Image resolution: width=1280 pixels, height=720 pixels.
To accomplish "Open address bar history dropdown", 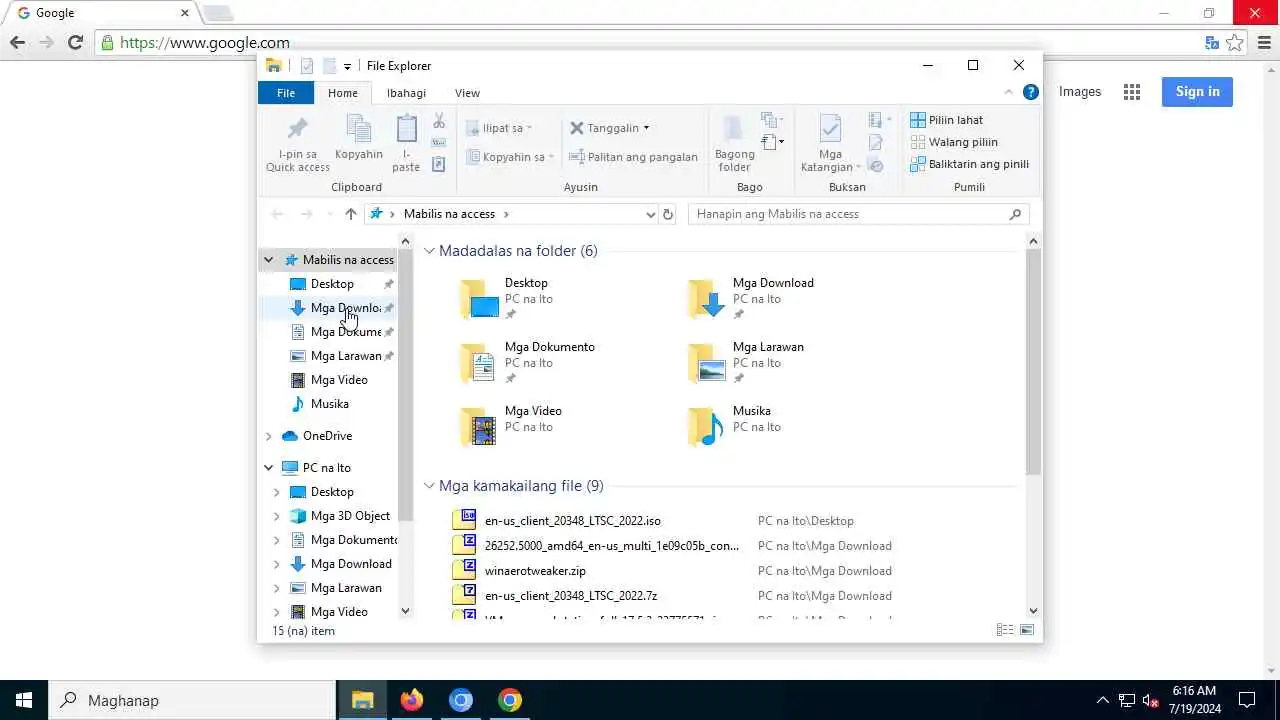I will coord(651,214).
